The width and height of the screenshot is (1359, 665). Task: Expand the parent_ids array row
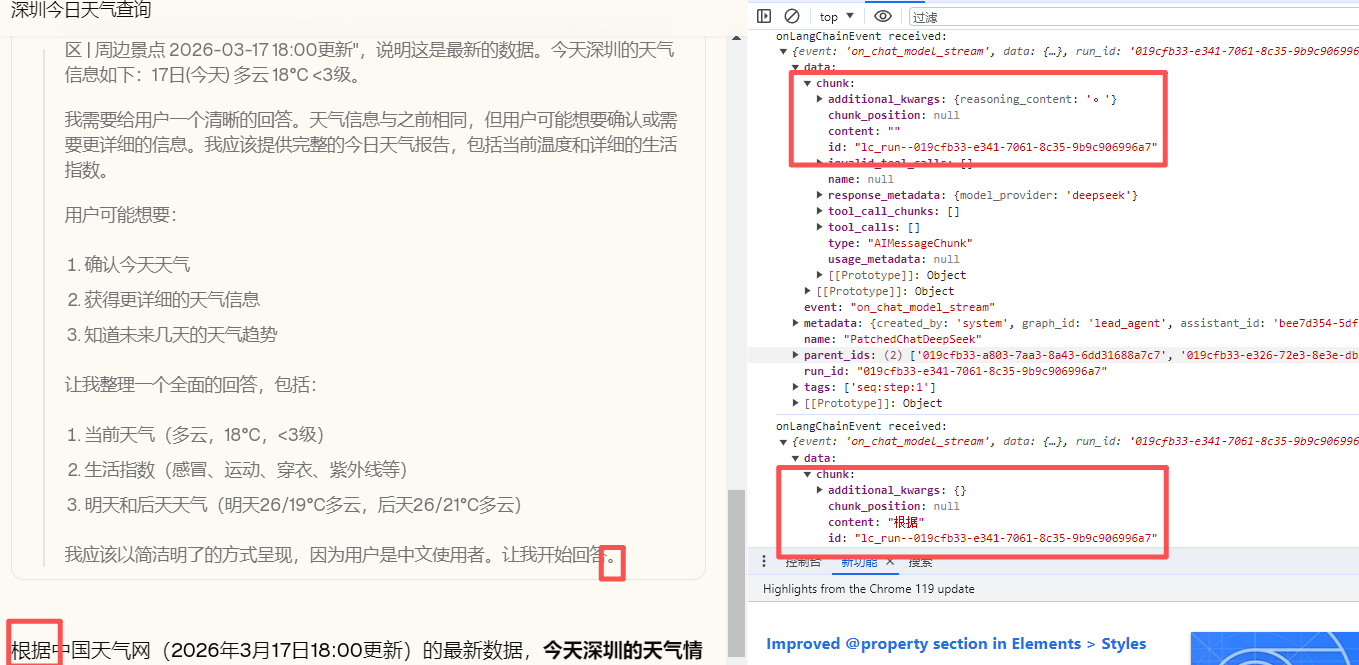(796, 355)
